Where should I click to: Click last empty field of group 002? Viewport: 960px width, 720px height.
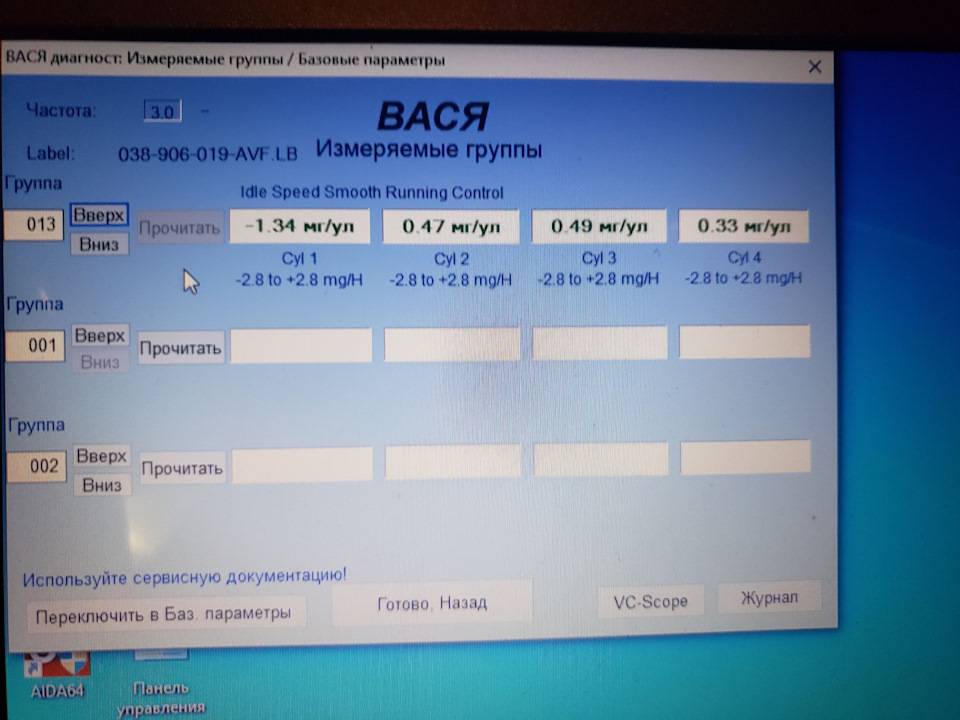(745, 457)
